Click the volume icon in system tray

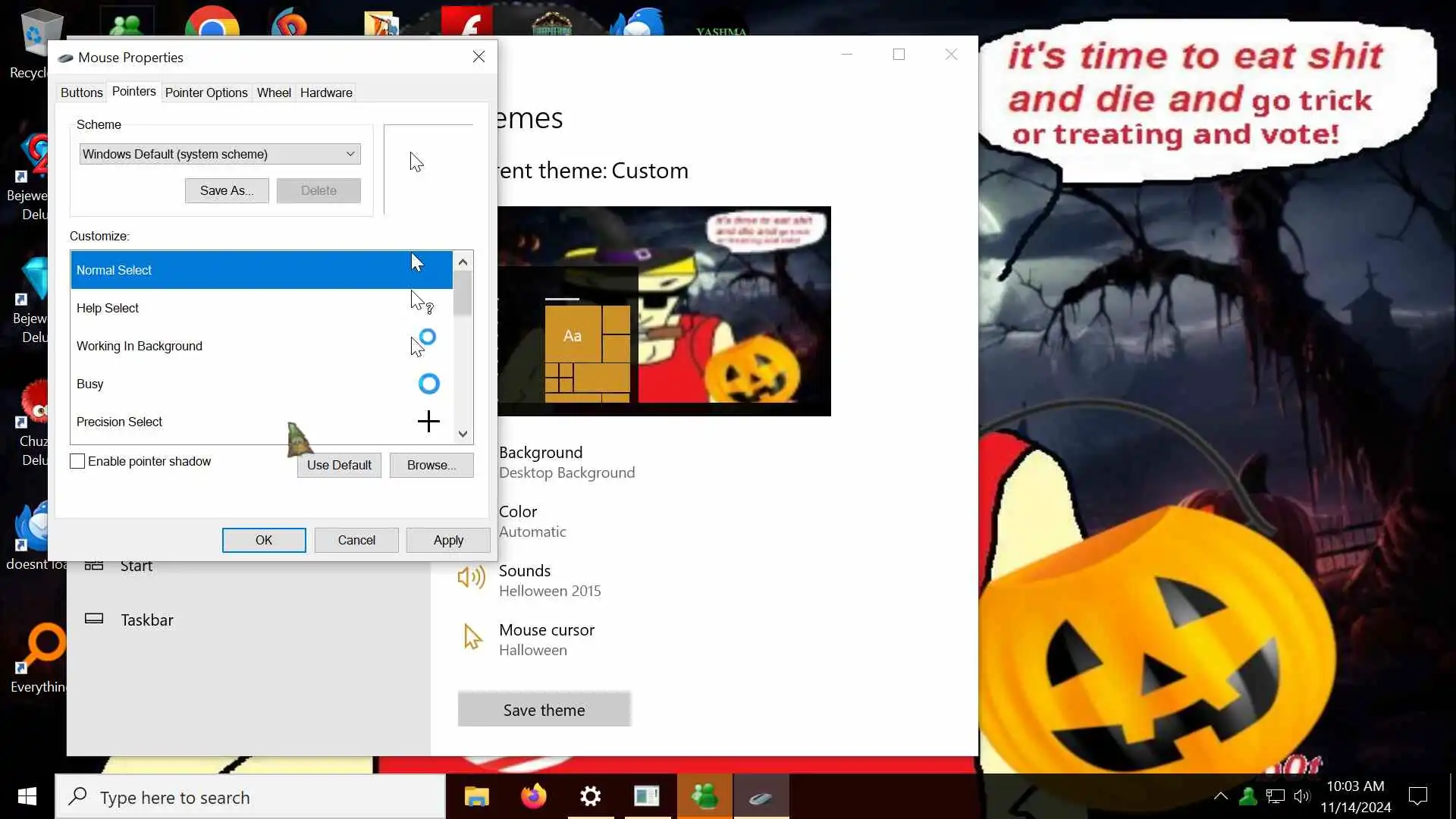[x=1301, y=796]
